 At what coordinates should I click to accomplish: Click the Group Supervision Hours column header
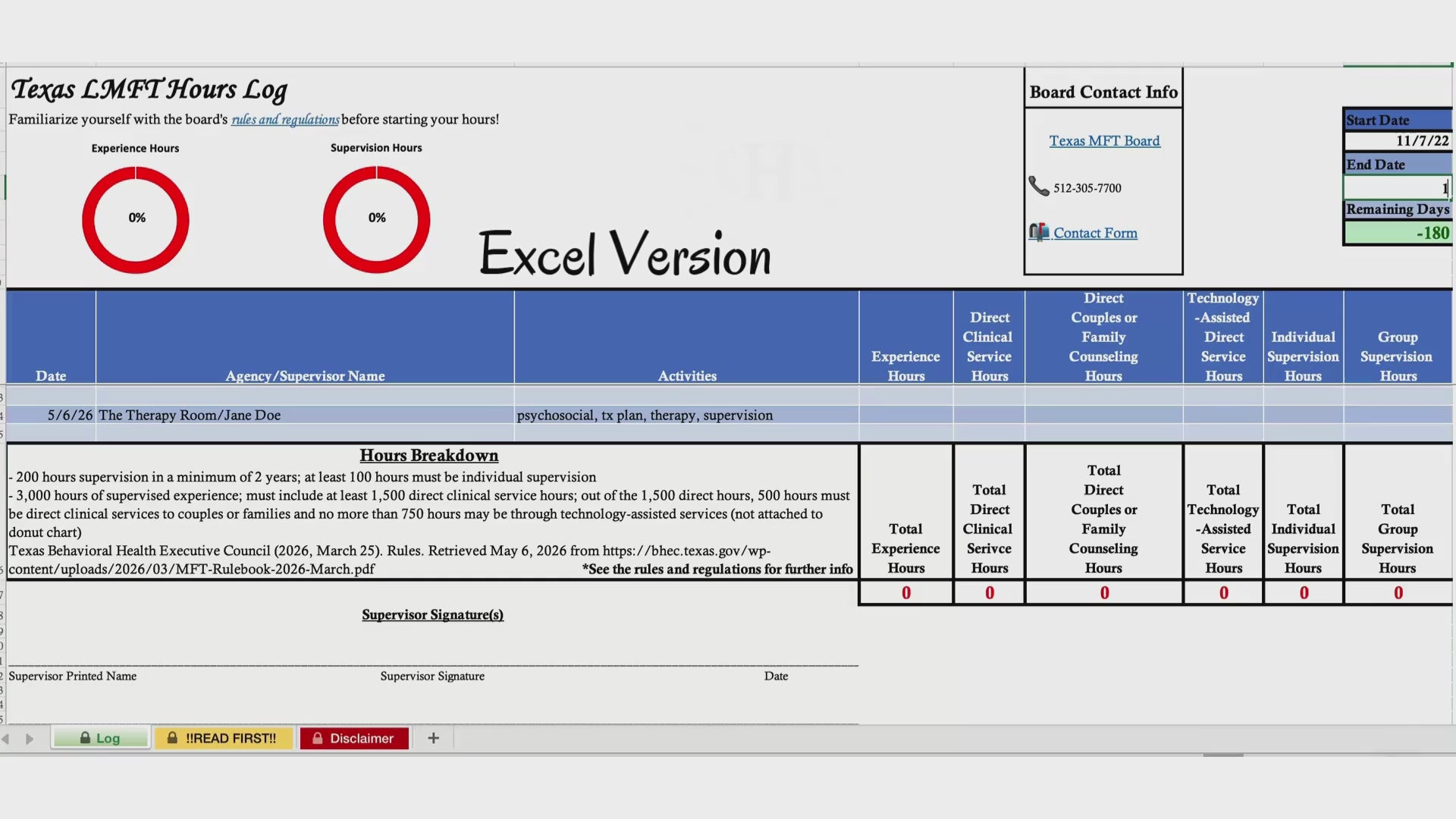pos(1398,337)
